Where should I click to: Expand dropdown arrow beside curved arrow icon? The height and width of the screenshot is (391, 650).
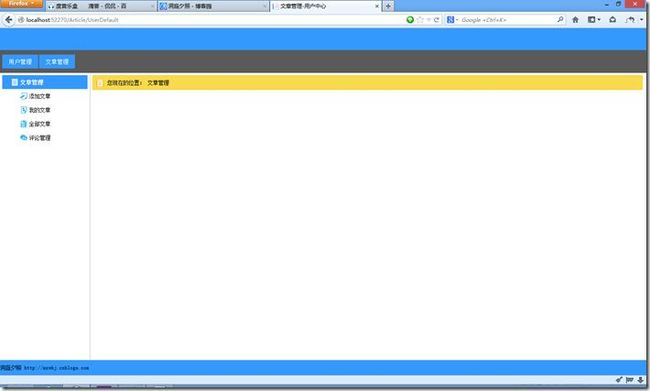pos(641,20)
